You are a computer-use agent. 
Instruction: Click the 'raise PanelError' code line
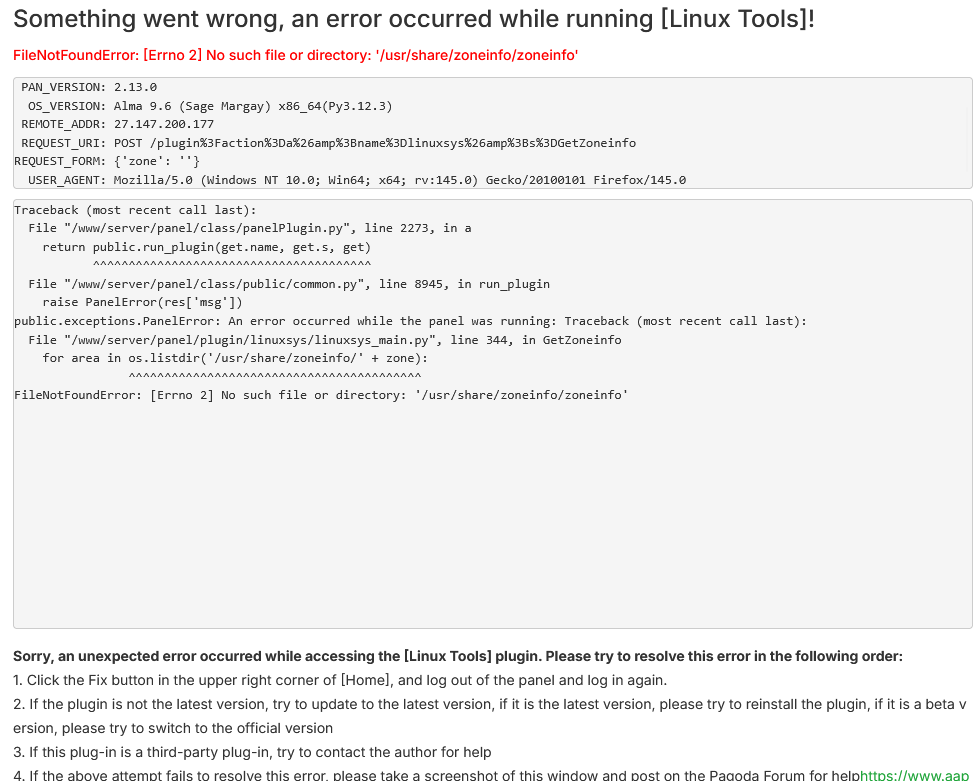click(x=142, y=302)
